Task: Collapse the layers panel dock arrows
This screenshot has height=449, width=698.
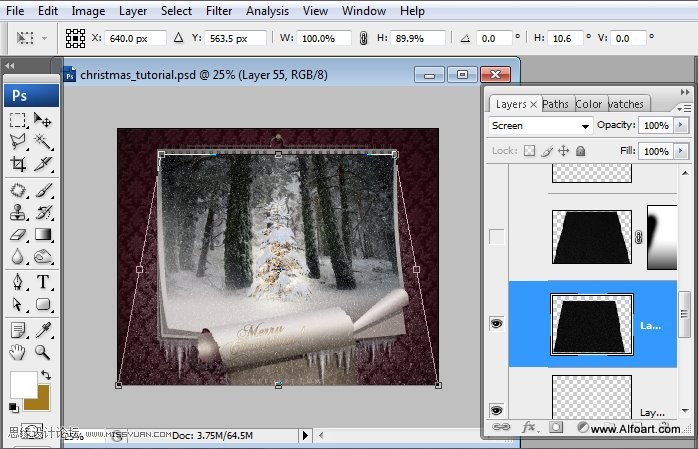Action: pyautogui.click(x=685, y=92)
